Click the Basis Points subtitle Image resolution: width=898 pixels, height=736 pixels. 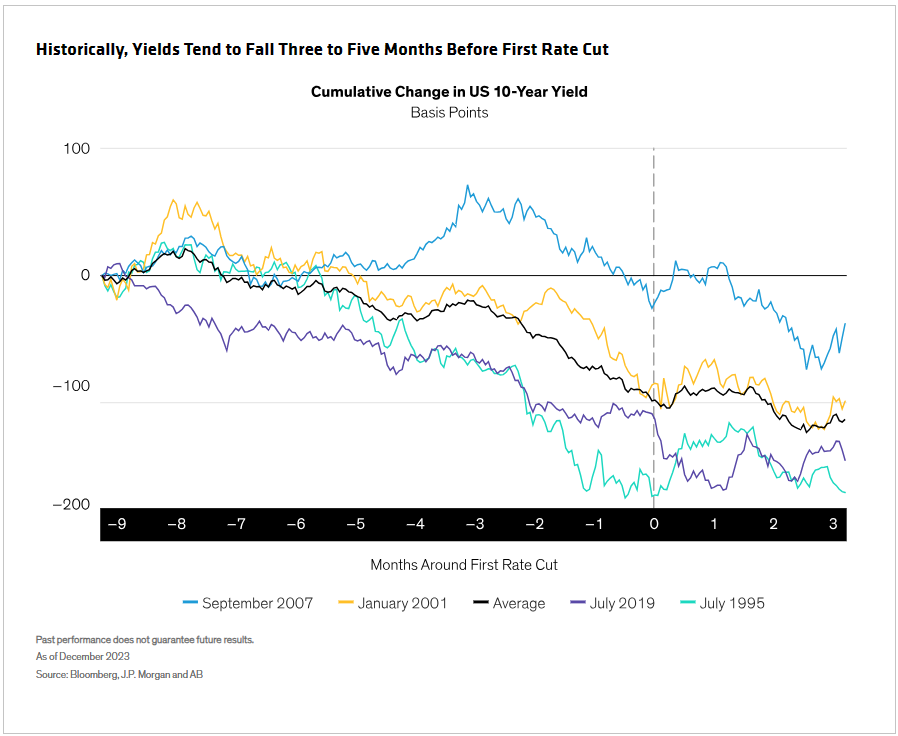click(450, 112)
